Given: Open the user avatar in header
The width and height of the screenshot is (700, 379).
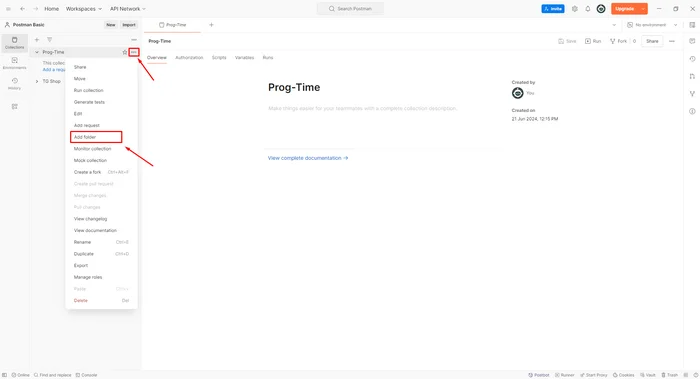Looking at the screenshot, I should (601, 8).
